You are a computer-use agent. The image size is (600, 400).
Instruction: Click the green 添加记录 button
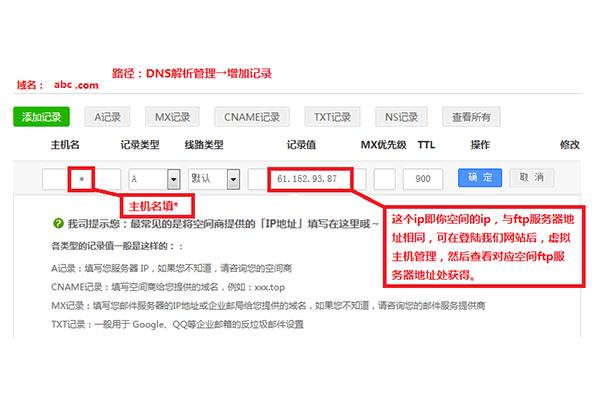pyautogui.click(x=41, y=117)
